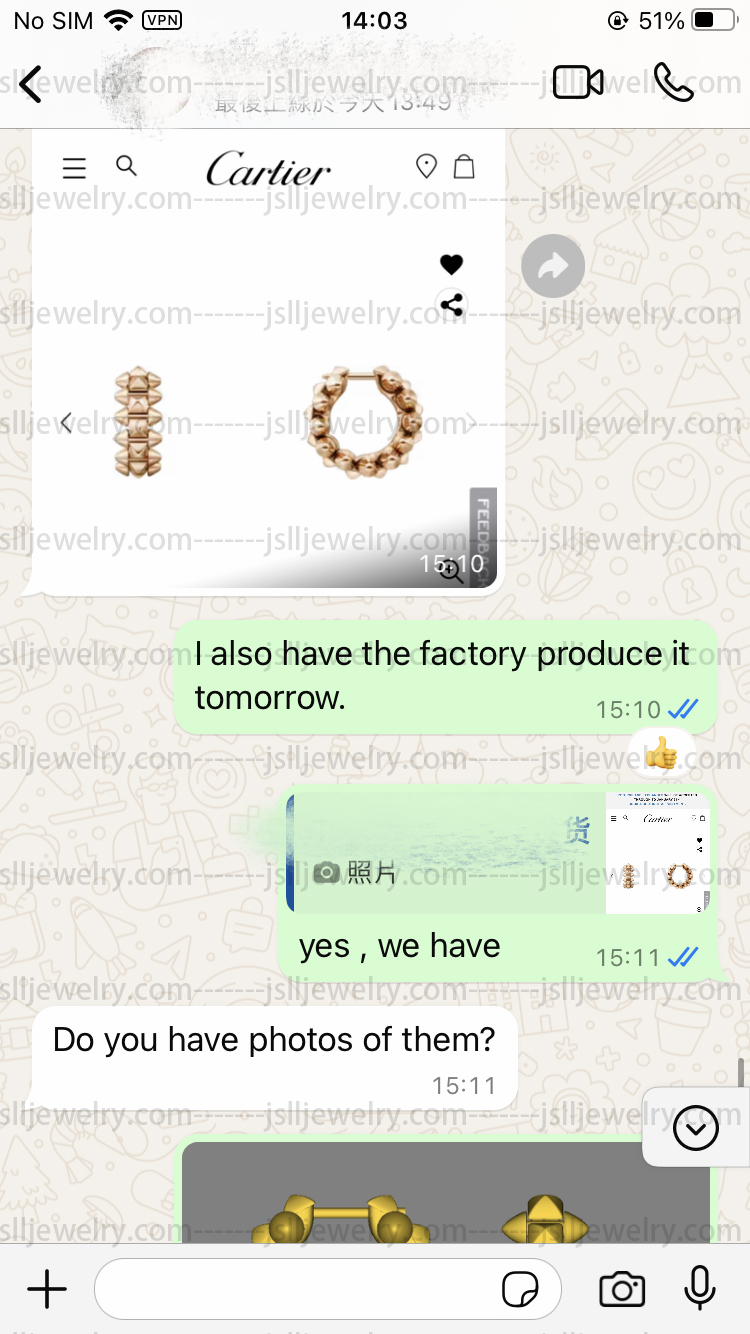750x1334 pixels.
Task: Open the camera from the input bar
Action: point(622,1289)
